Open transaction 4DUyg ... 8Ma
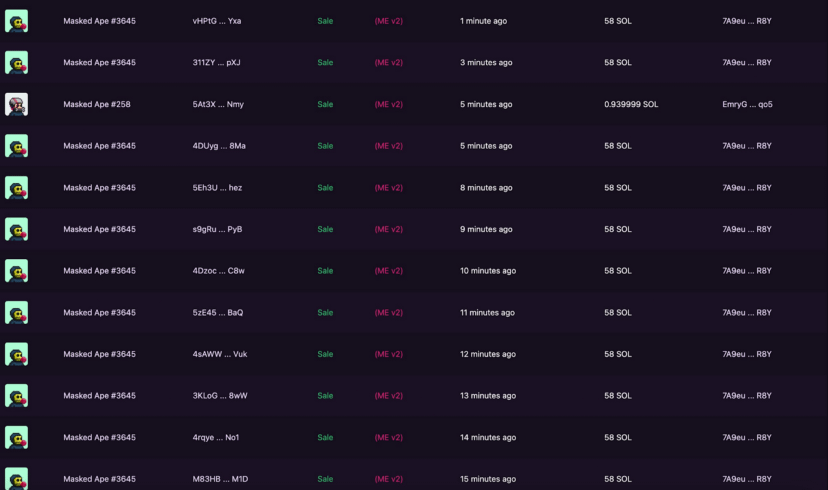 click(x=219, y=146)
